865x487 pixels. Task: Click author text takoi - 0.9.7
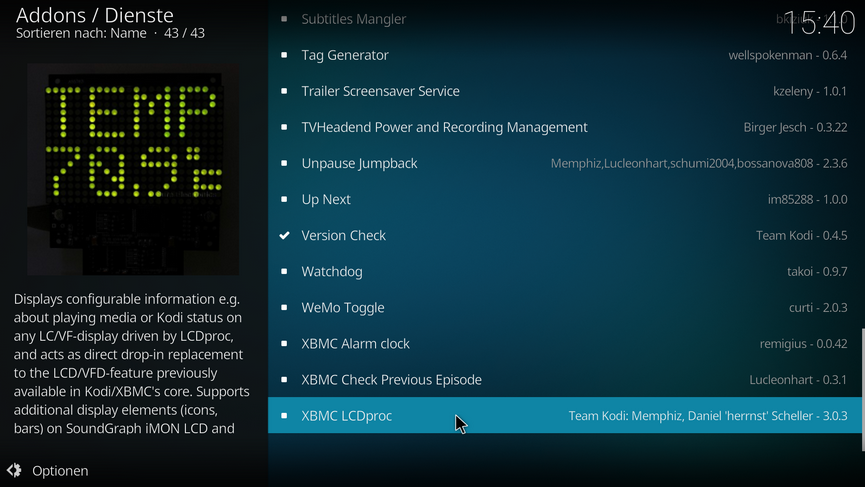[x=817, y=271]
